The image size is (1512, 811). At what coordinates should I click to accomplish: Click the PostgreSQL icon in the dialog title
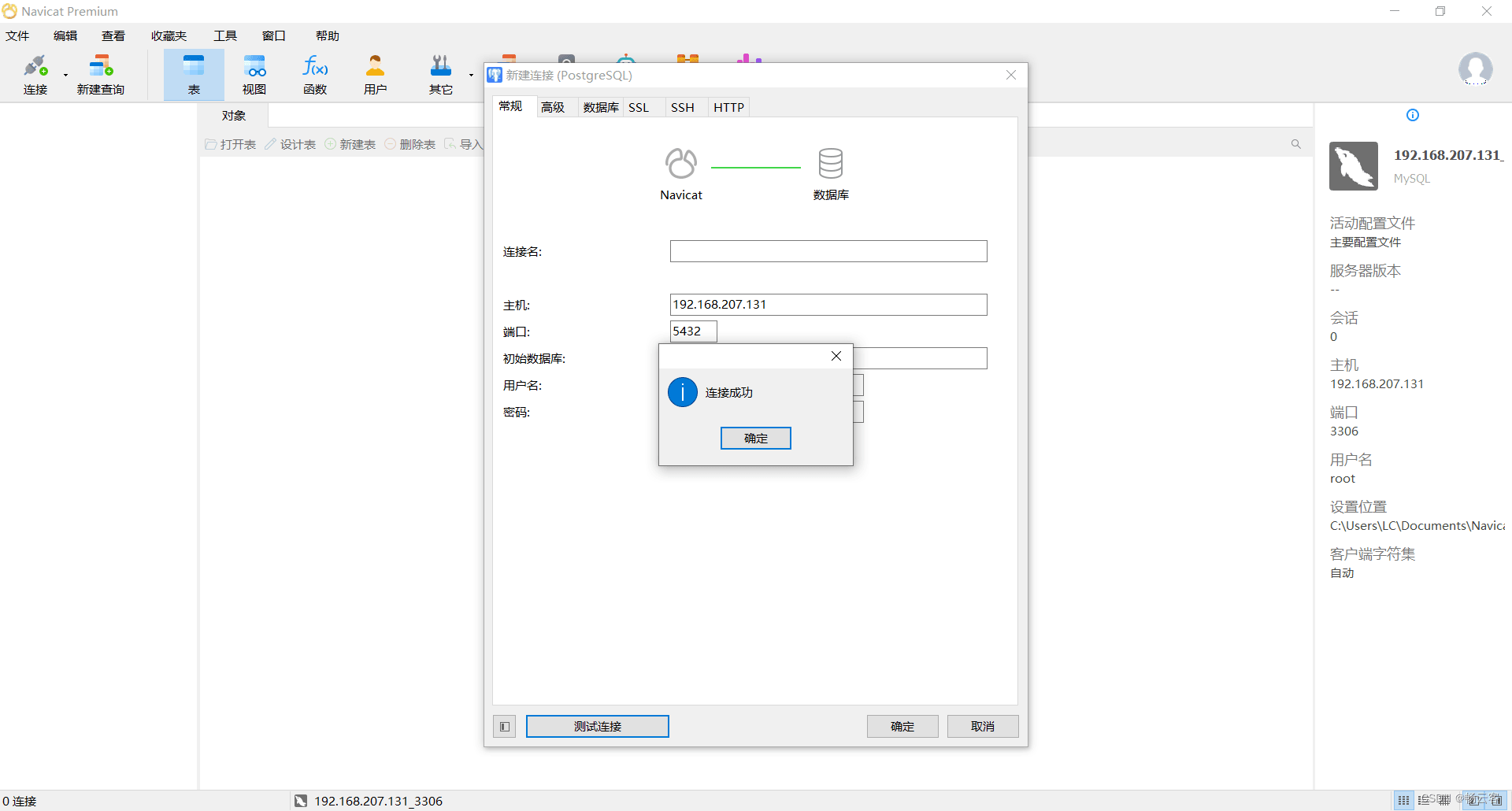(495, 75)
